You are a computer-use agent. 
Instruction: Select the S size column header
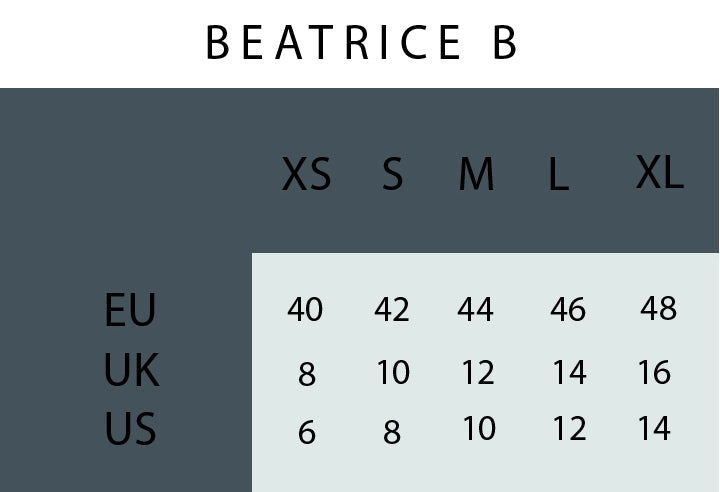392,176
